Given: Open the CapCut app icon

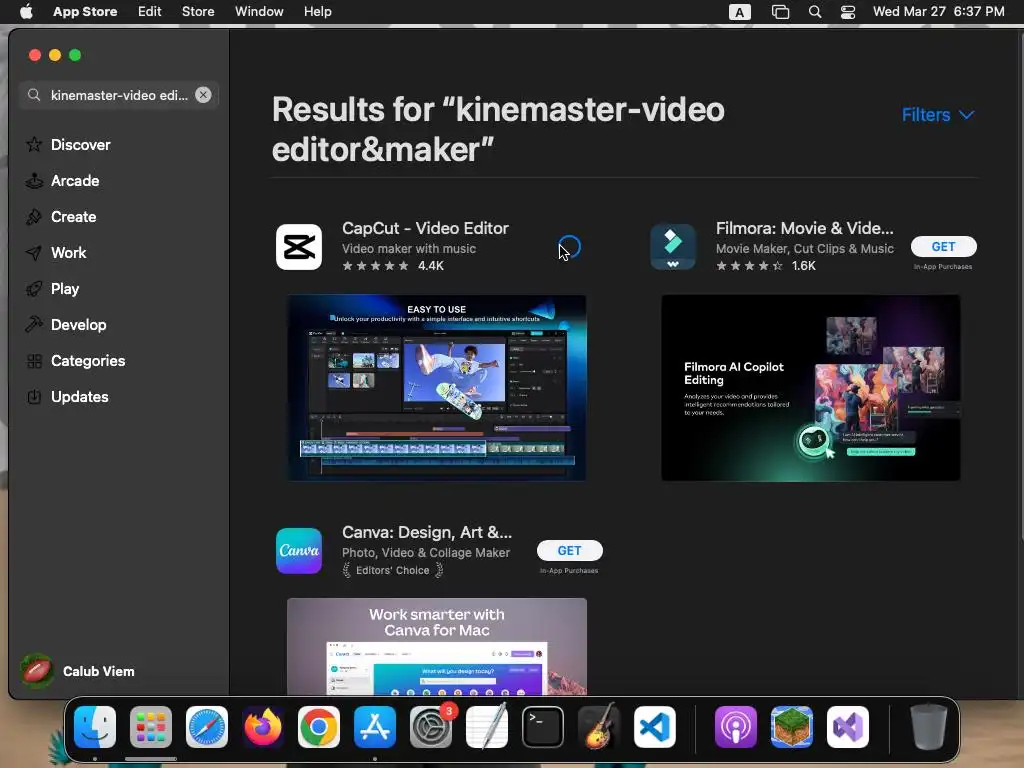Looking at the screenshot, I should [298, 247].
